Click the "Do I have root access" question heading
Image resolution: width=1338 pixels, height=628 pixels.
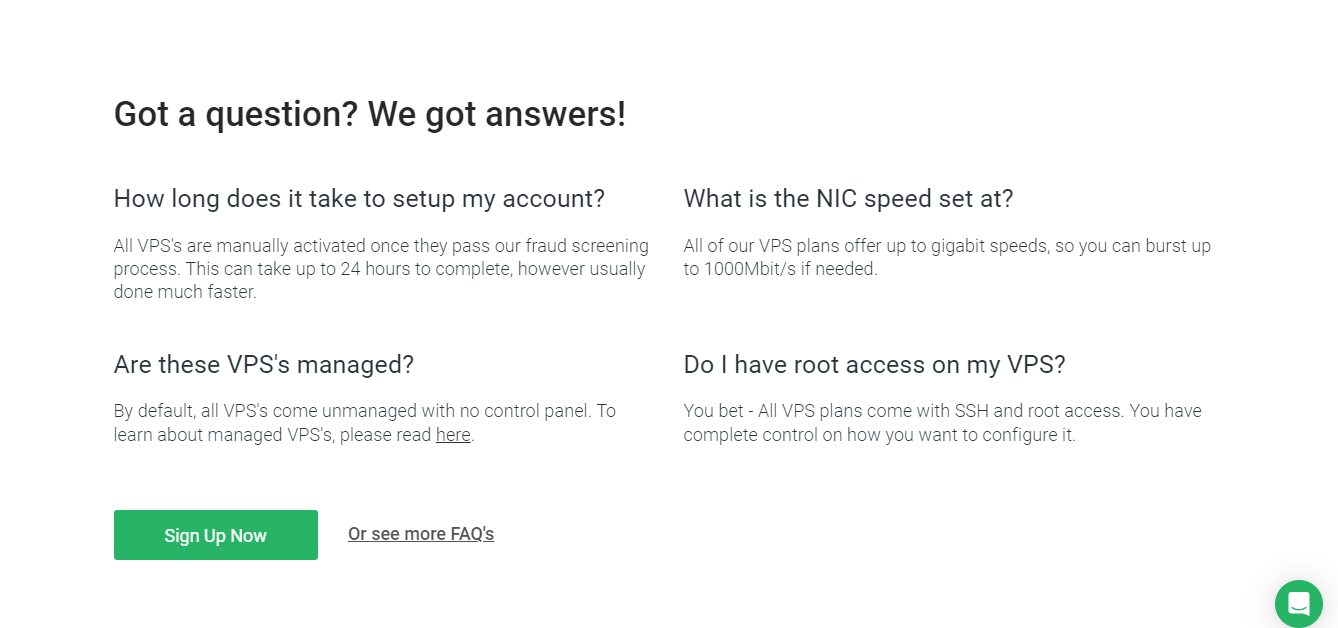[x=874, y=364]
